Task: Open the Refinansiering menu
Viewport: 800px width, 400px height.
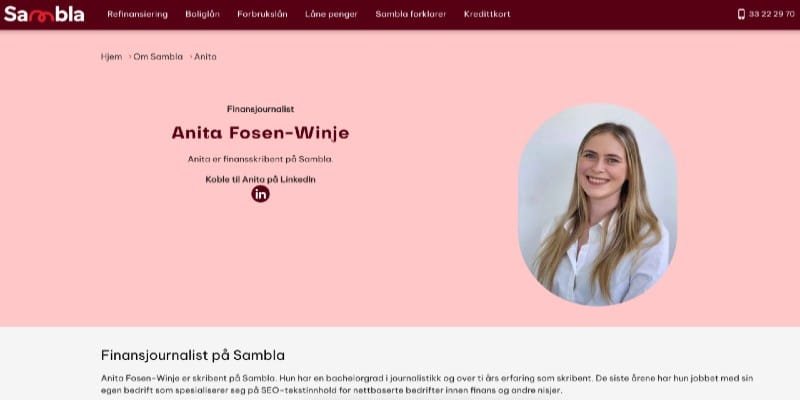Action: (x=137, y=14)
